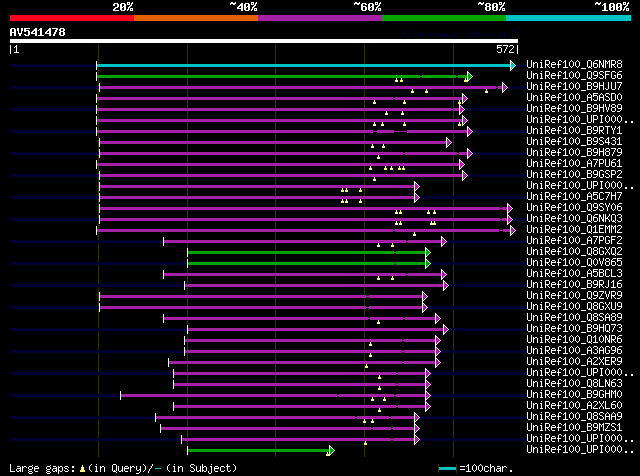Click the UniRef100_A5BCL3 label
Screen dimensions: 640x476
574,274
